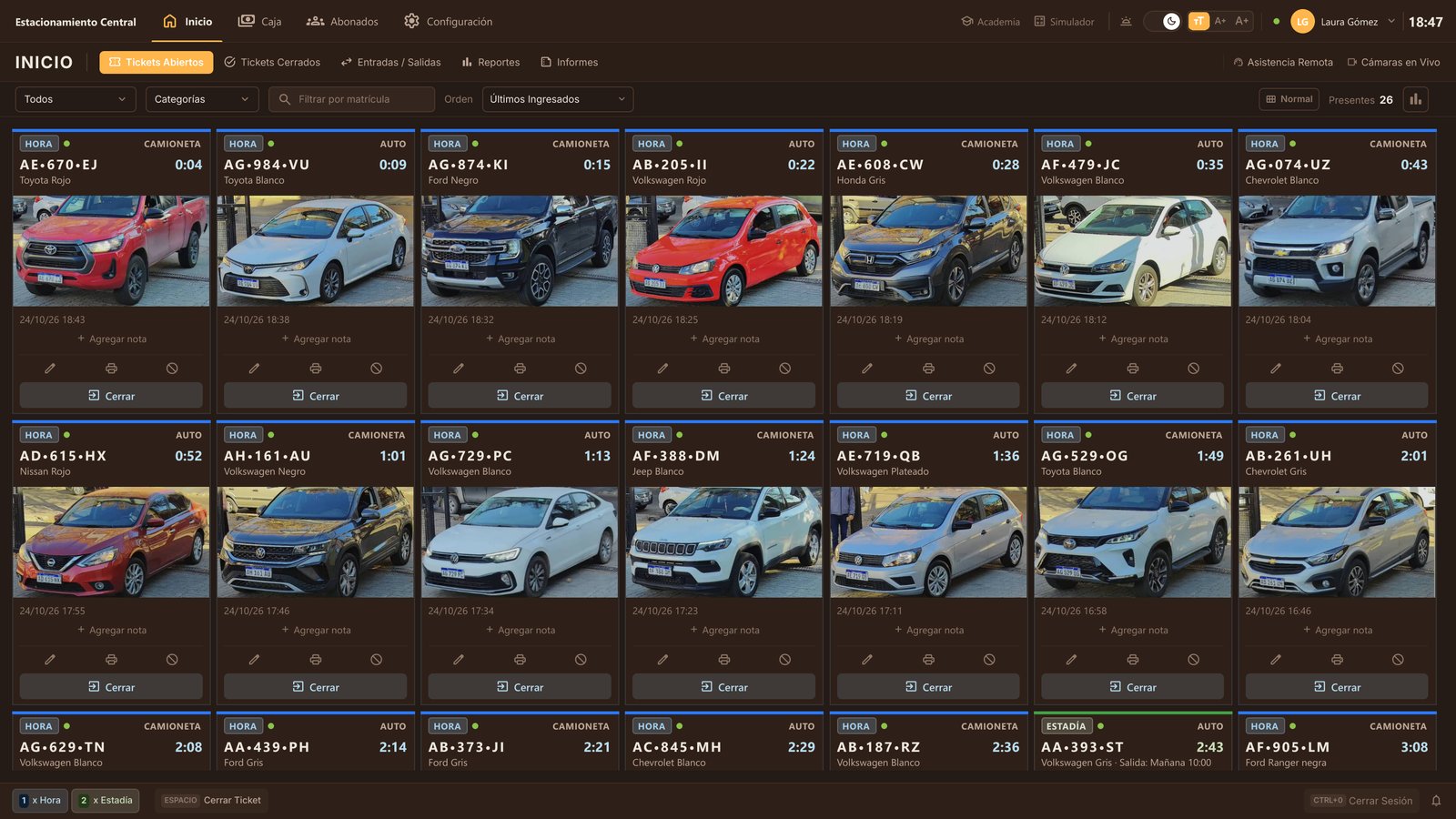This screenshot has height=819, width=1456.
Task: Add a note to ticket AF•479•JC
Action: (x=1132, y=339)
